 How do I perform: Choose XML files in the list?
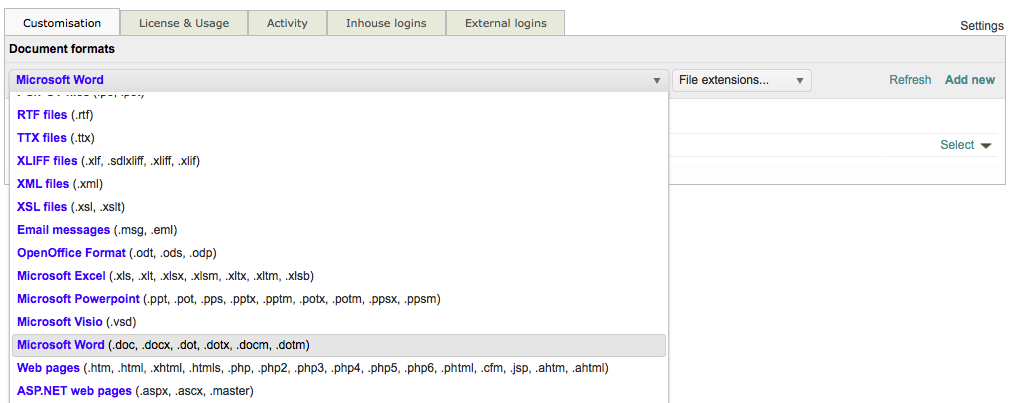point(60,184)
